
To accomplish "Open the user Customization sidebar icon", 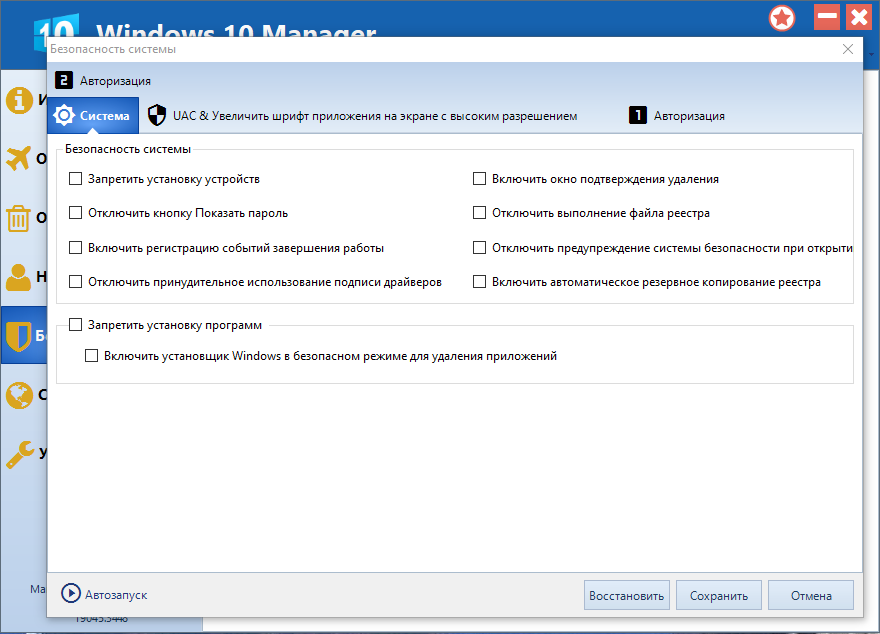I will coord(19,277).
